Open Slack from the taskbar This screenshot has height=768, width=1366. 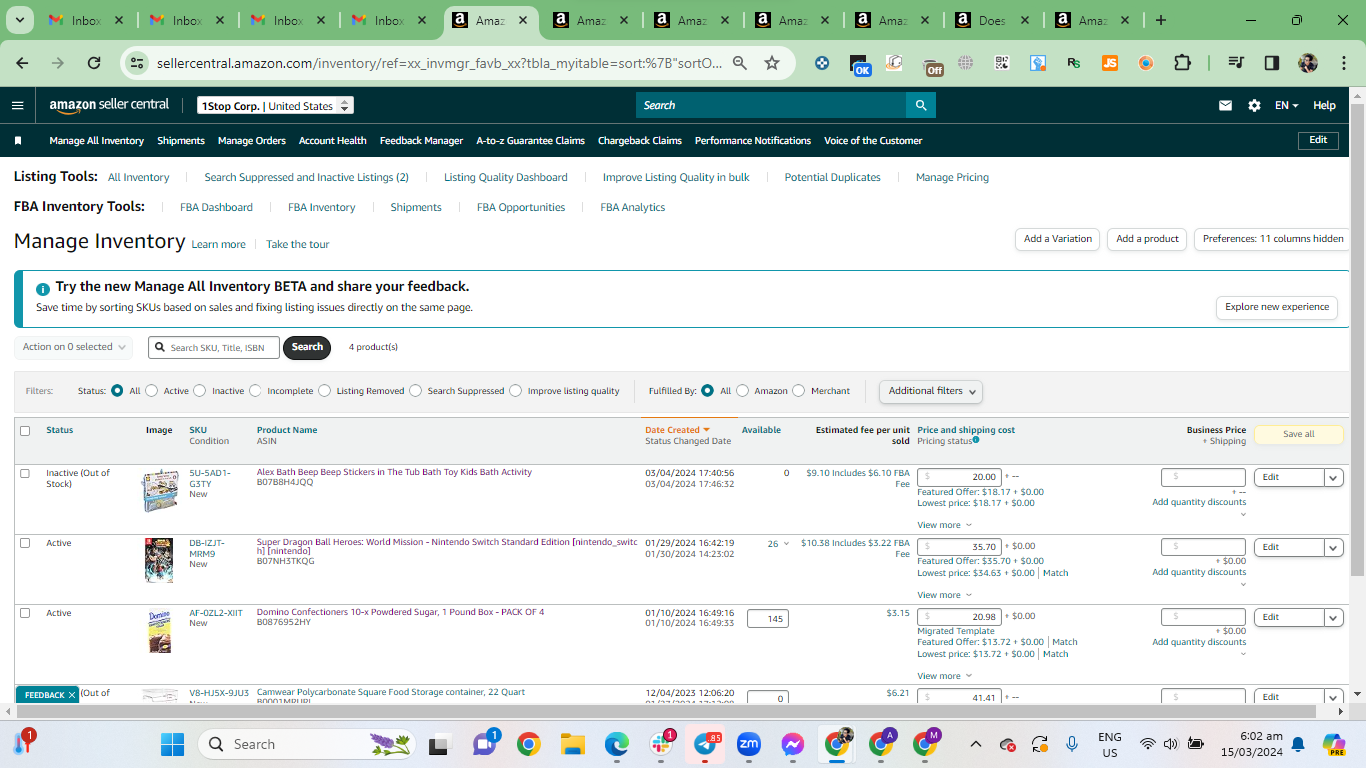point(660,744)
